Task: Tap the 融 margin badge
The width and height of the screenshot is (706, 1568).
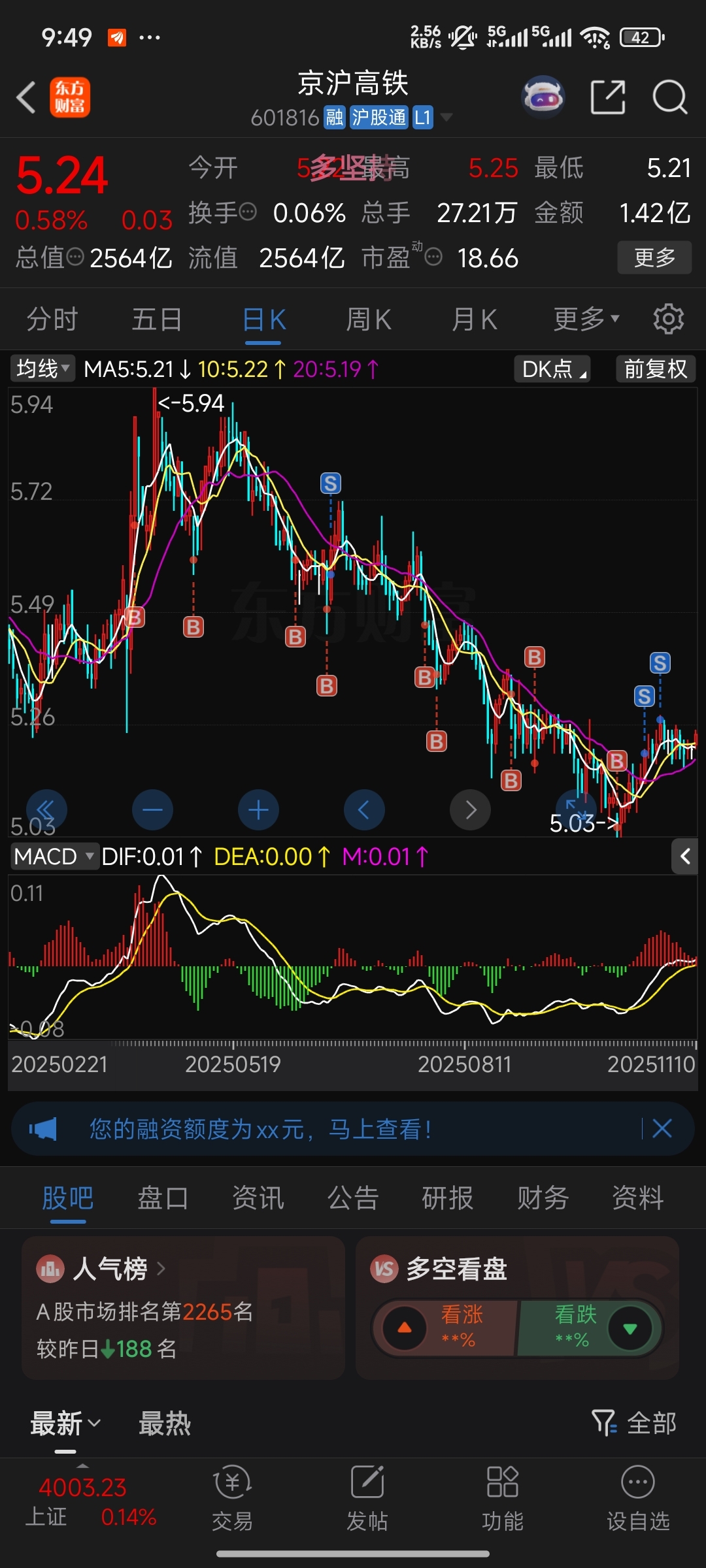Action: [x=335, y=118]
